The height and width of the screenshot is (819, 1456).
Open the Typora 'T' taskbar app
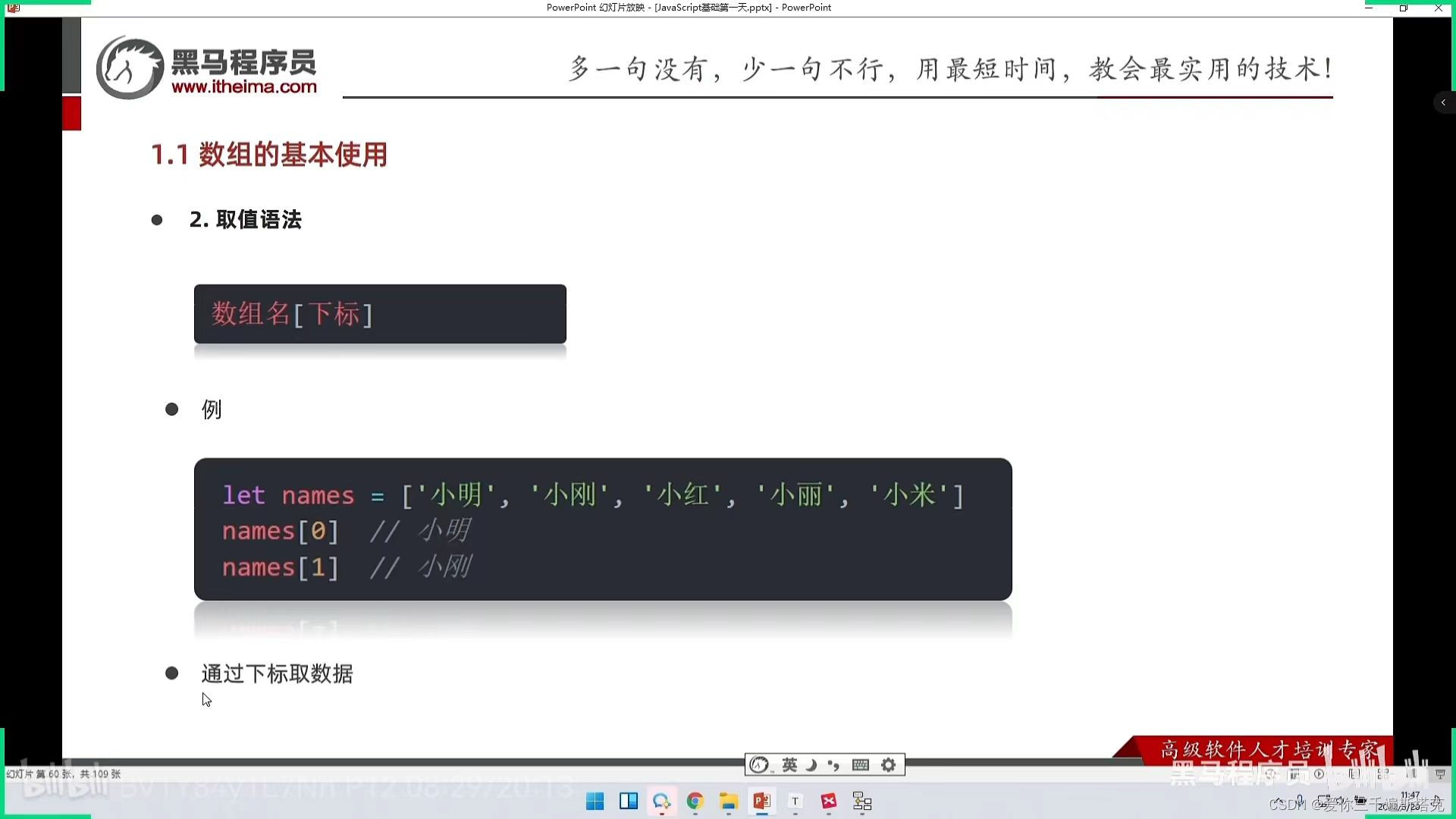(795, 802)
